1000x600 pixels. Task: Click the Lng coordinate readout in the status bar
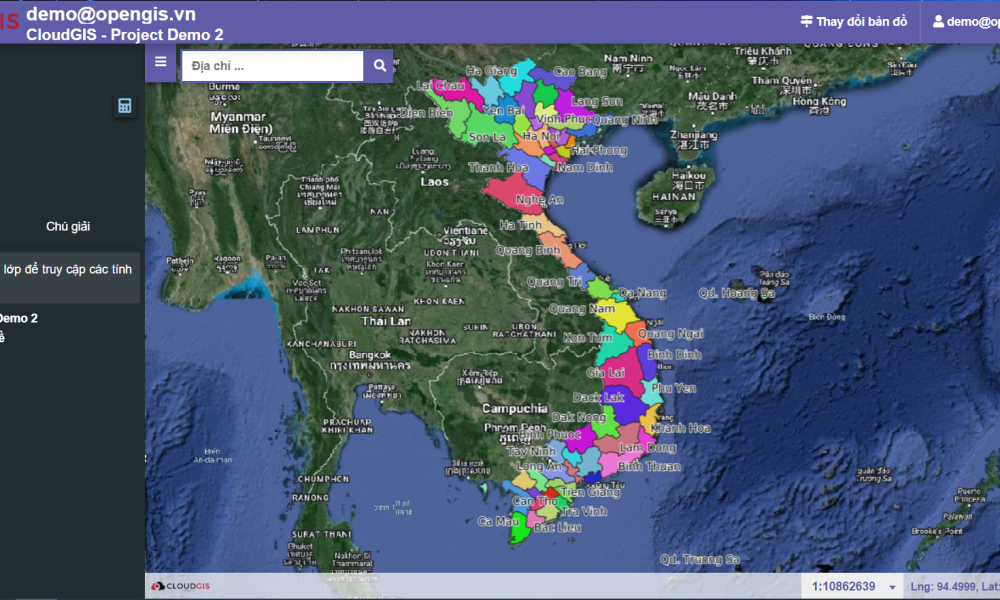pos(950,586)
